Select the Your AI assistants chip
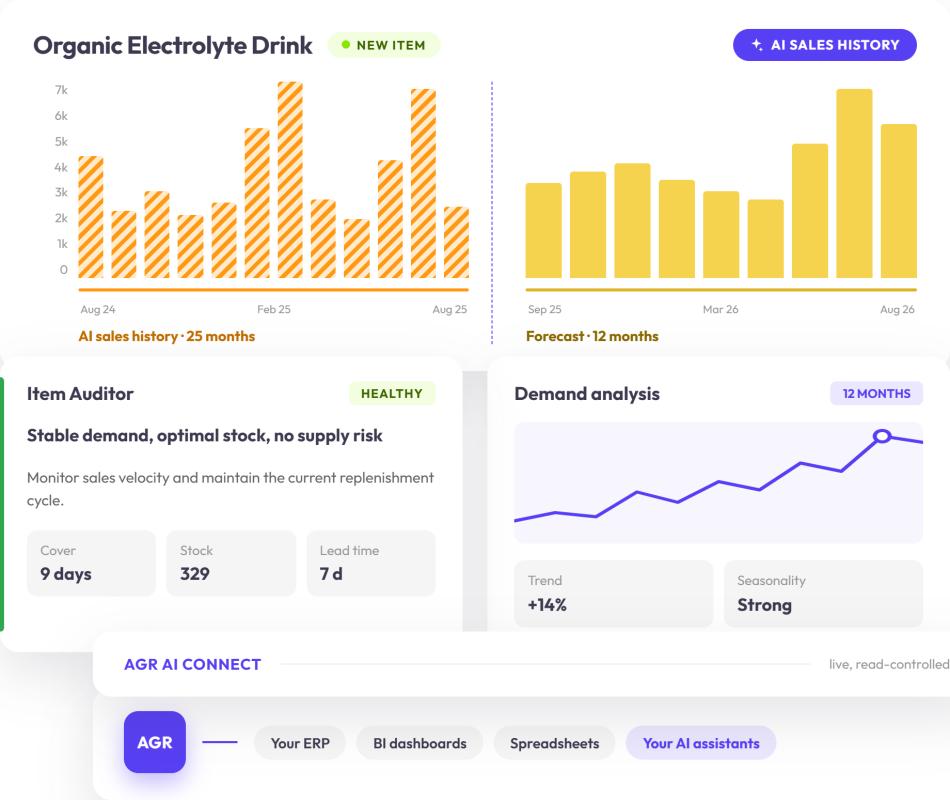The height and width of the screenshot is (800, 950). (x=701, y=743)
